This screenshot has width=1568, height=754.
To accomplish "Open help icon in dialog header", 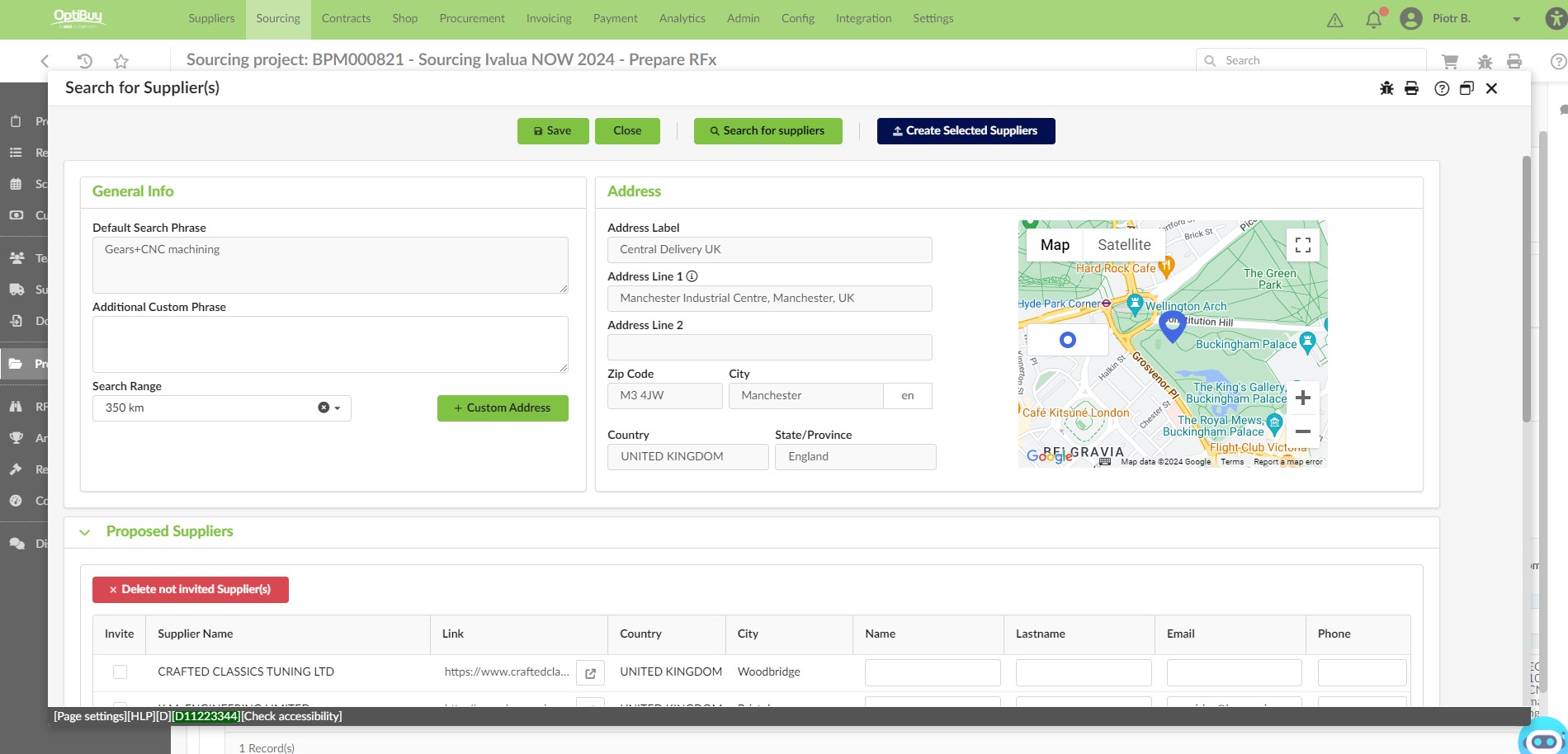I will point(1442,88).
